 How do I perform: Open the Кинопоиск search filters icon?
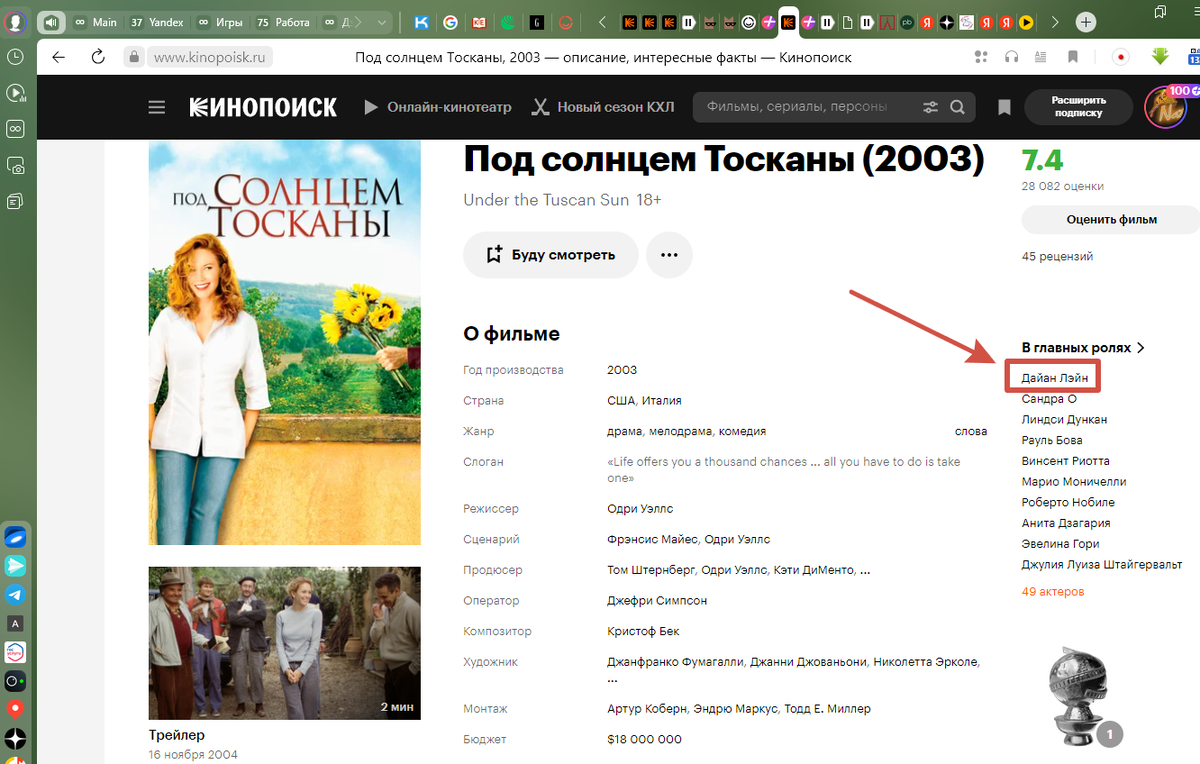930,107
